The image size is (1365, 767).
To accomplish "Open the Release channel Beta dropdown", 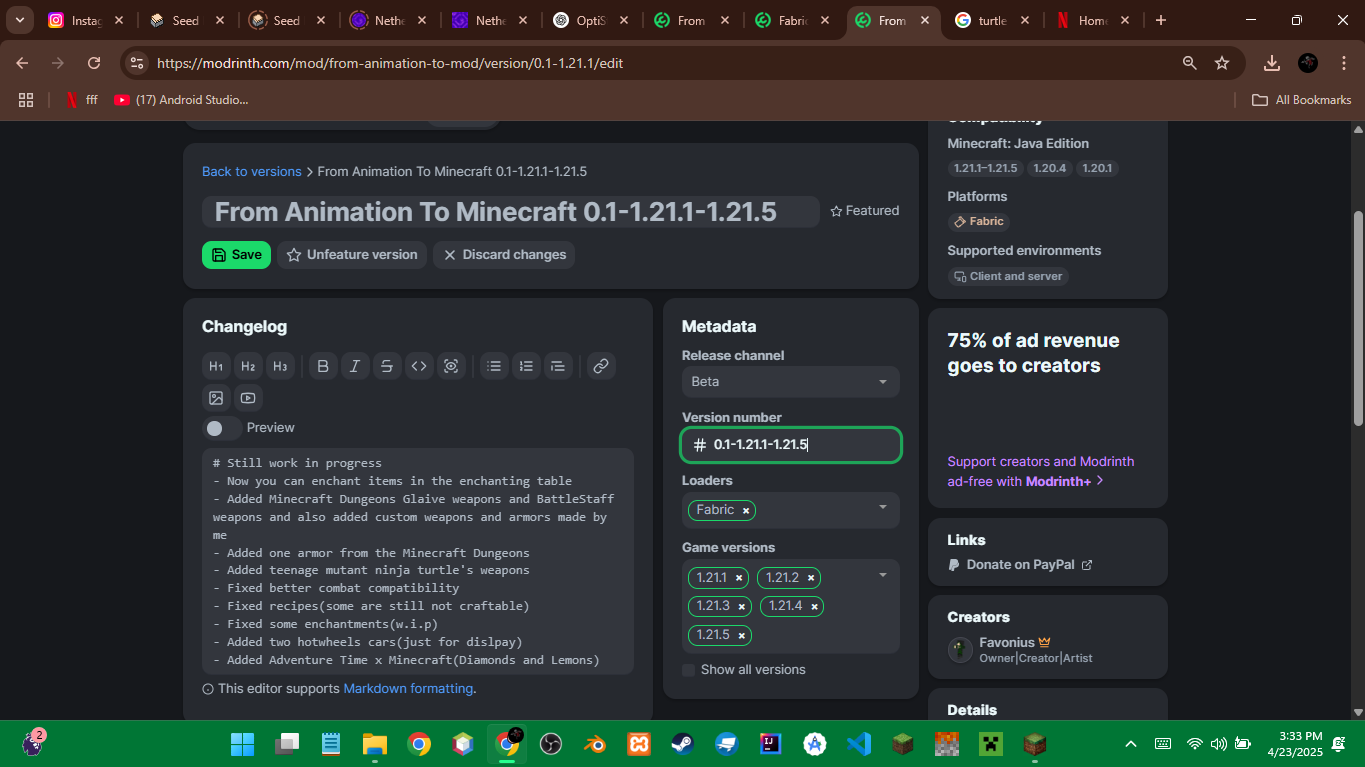I will [790, 382].
